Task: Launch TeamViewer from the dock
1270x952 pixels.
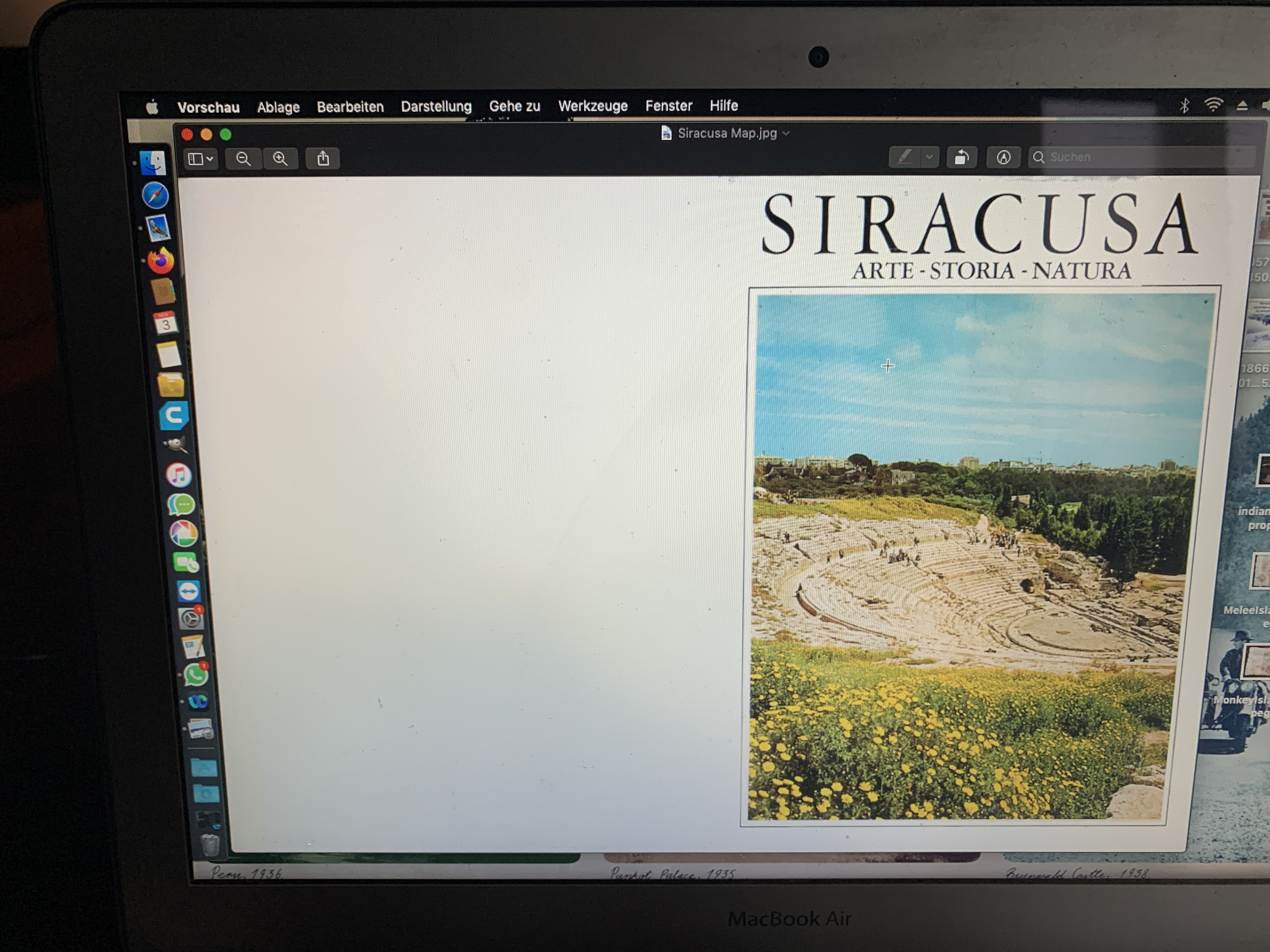Action: click(x=188, y=591)
